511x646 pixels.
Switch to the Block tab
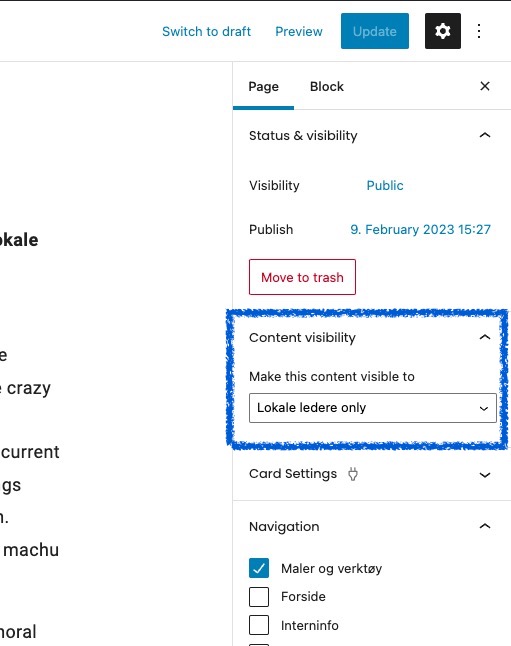[326, 87]
